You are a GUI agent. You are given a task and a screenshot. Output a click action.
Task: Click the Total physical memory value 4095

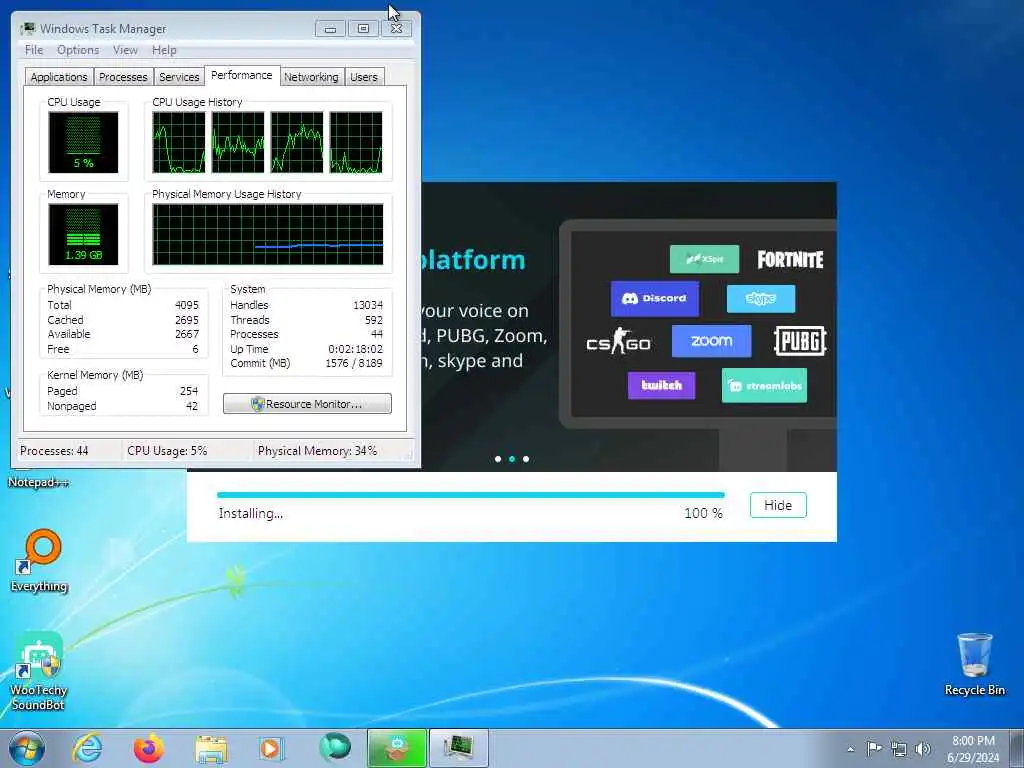(x=187, y=305)
